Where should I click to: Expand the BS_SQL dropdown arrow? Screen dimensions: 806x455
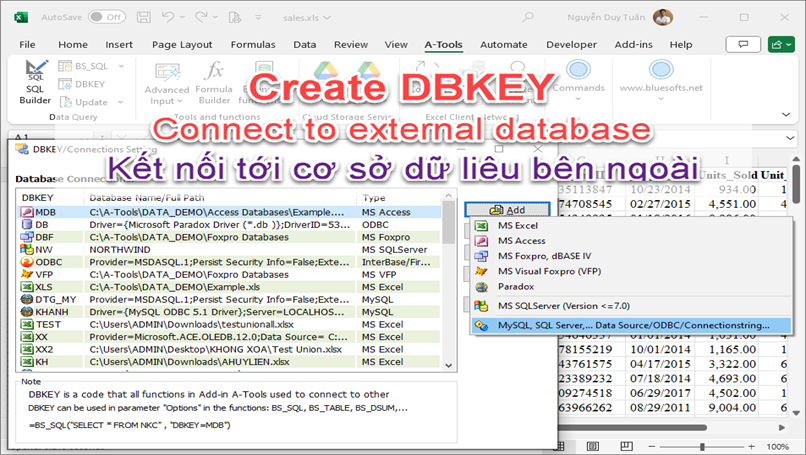(121, 66)
